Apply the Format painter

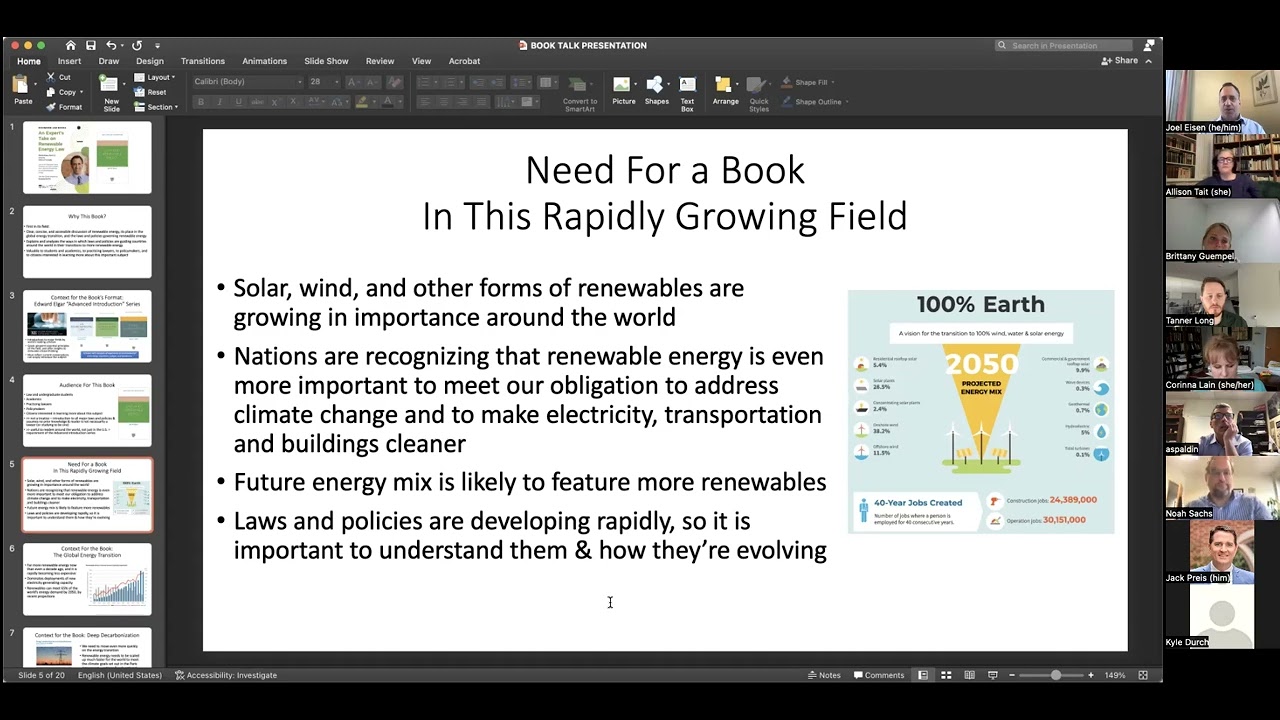pos(64,107)
